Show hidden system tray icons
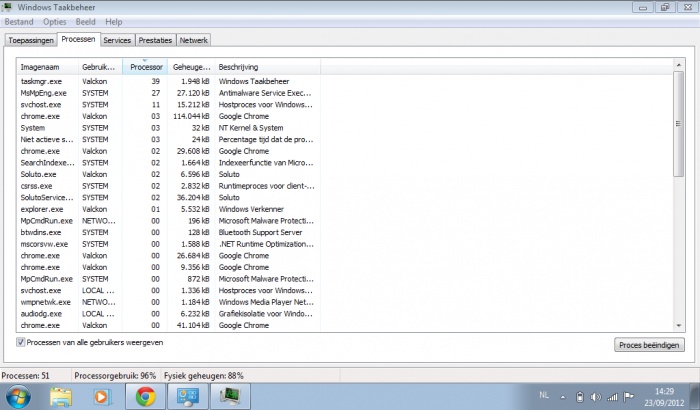The height and width of the screenshot is (410, 700). tap(563, 397)
